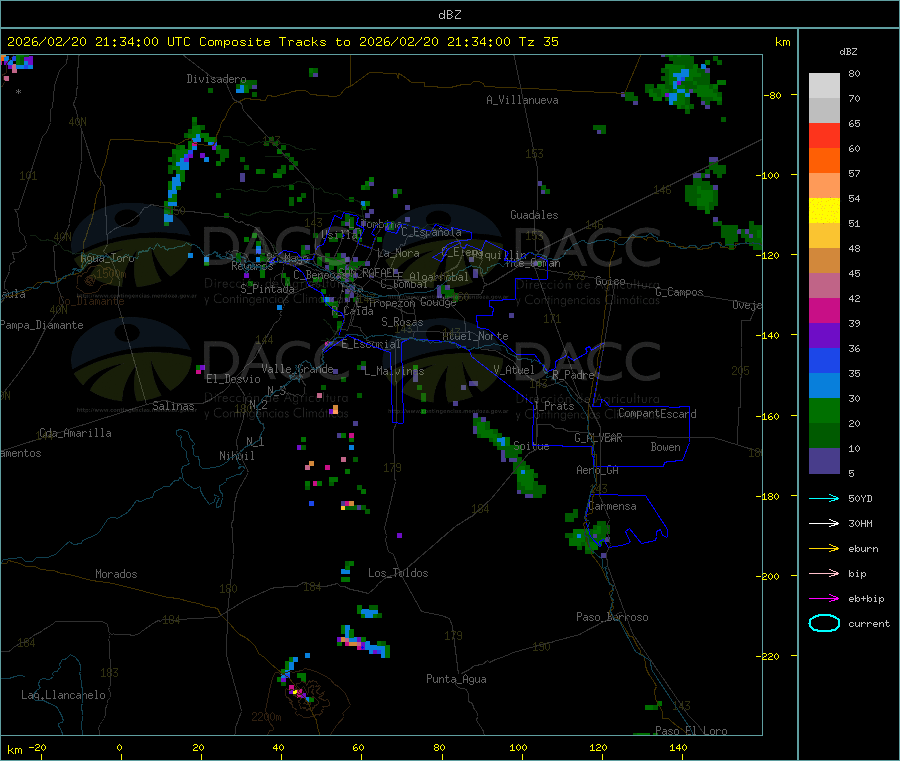Viewport: 900px width, 761px height.
Task: Click the G_Campos place label
Action: coord(679,292)
